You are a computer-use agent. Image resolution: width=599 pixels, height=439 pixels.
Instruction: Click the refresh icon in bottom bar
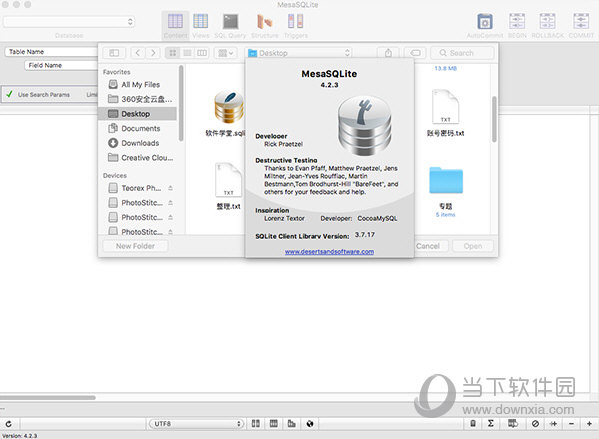8,423
